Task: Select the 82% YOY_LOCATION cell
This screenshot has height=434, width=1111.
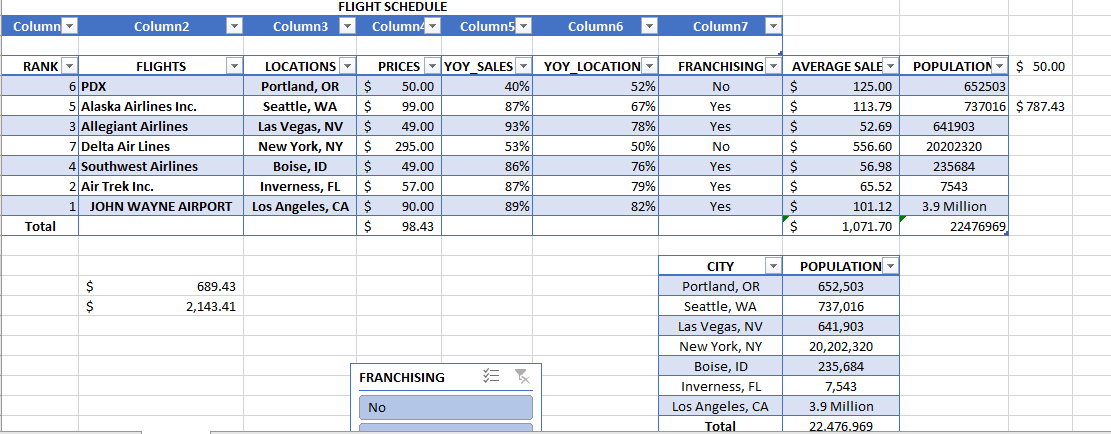Action: tap(595, 207)
